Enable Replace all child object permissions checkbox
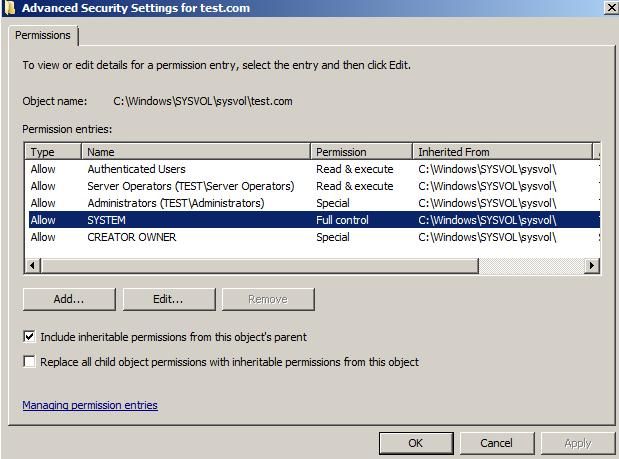 [x=29, y=362]
